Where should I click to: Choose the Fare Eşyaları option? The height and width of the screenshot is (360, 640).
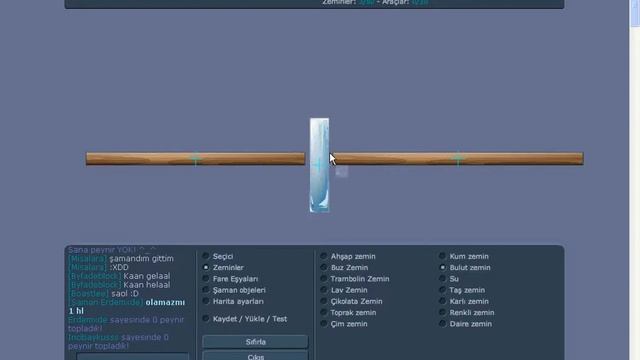point(206,279)
